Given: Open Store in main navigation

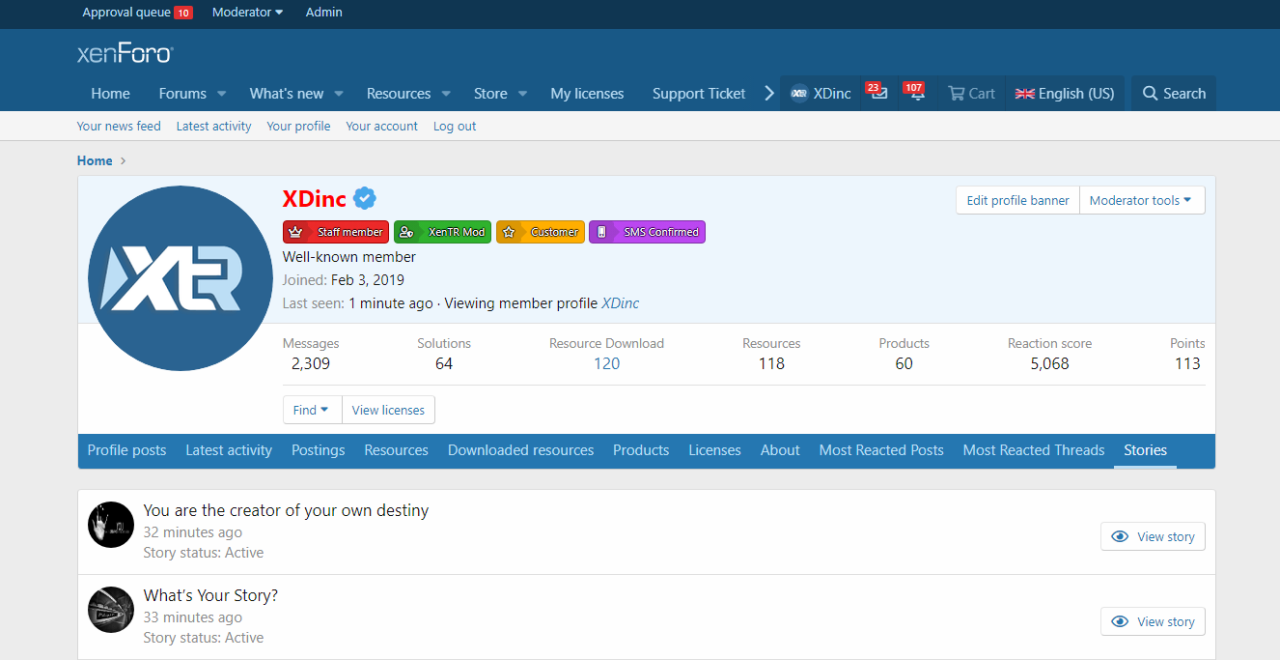Looking at the screenshot, I should click(490, 93).
